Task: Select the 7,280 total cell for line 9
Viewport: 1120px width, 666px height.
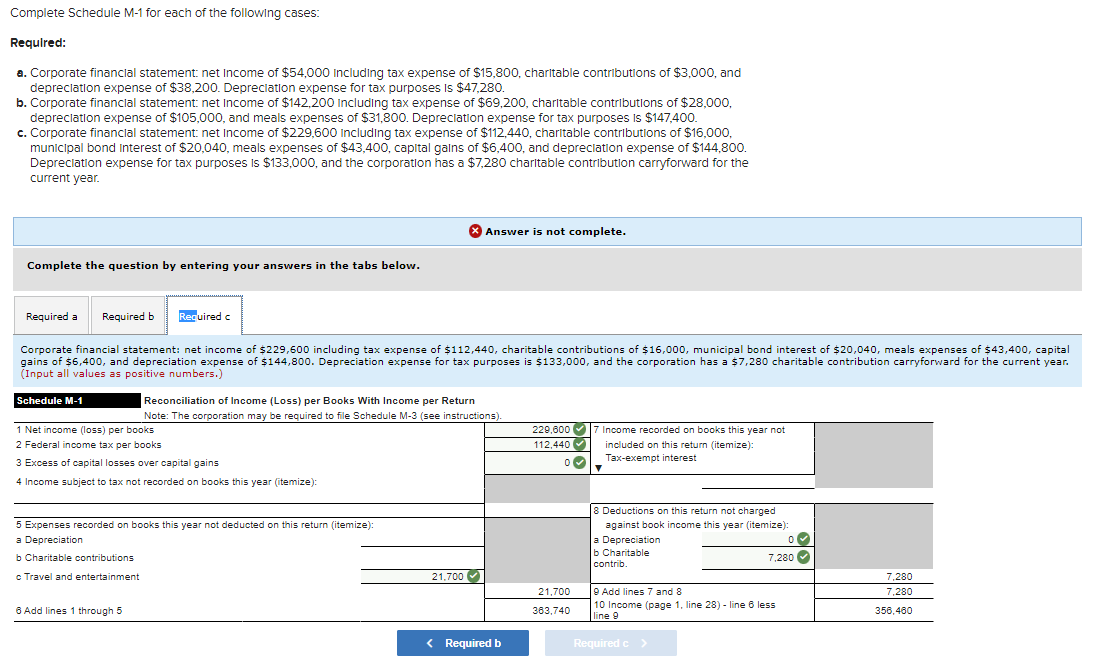Action: pos(899,589)
